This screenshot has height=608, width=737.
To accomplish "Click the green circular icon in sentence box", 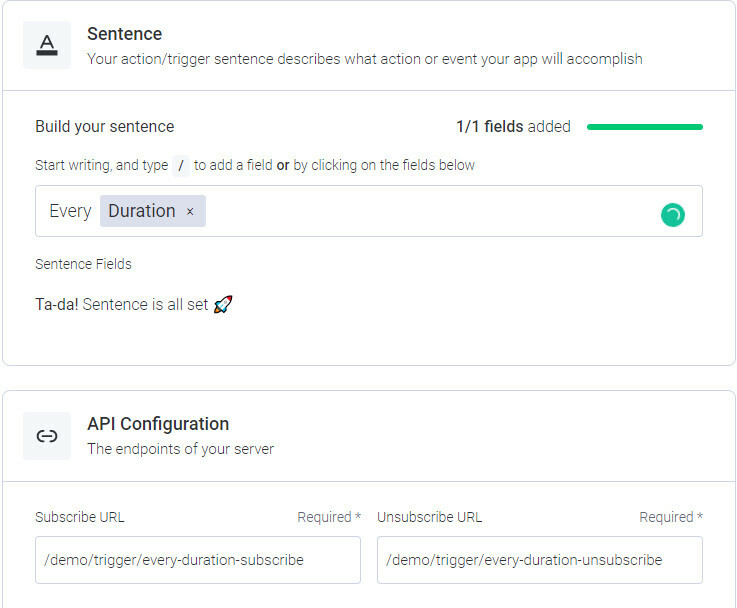I will [673, 215].
